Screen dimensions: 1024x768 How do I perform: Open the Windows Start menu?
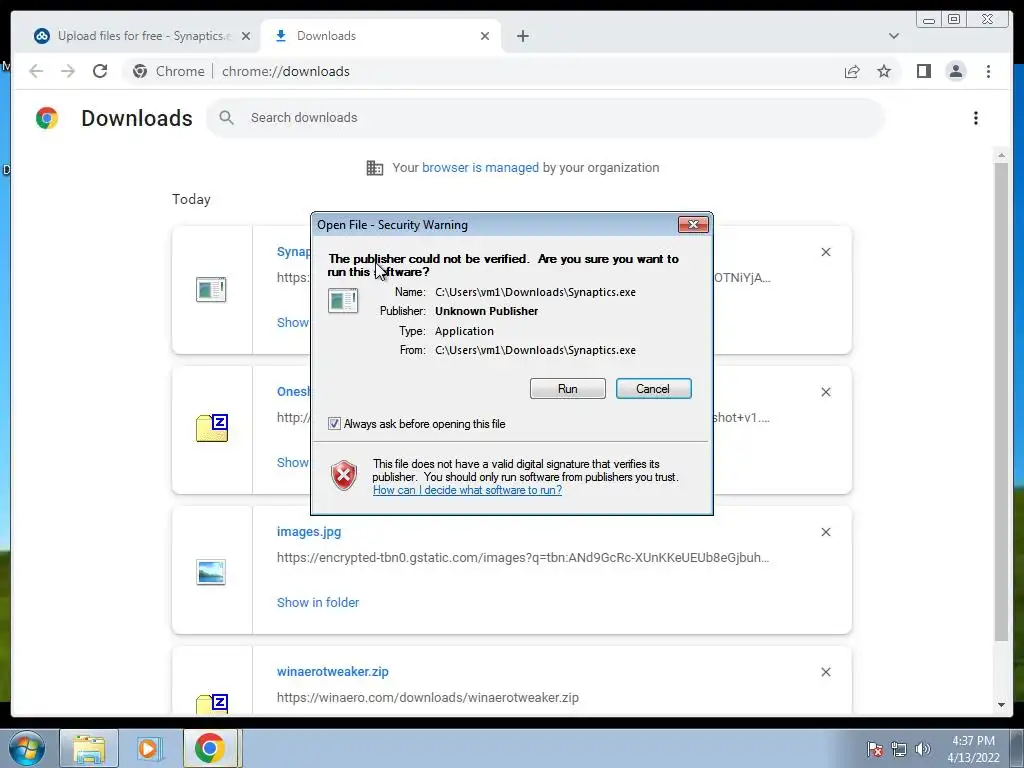(x=27, y=748)
